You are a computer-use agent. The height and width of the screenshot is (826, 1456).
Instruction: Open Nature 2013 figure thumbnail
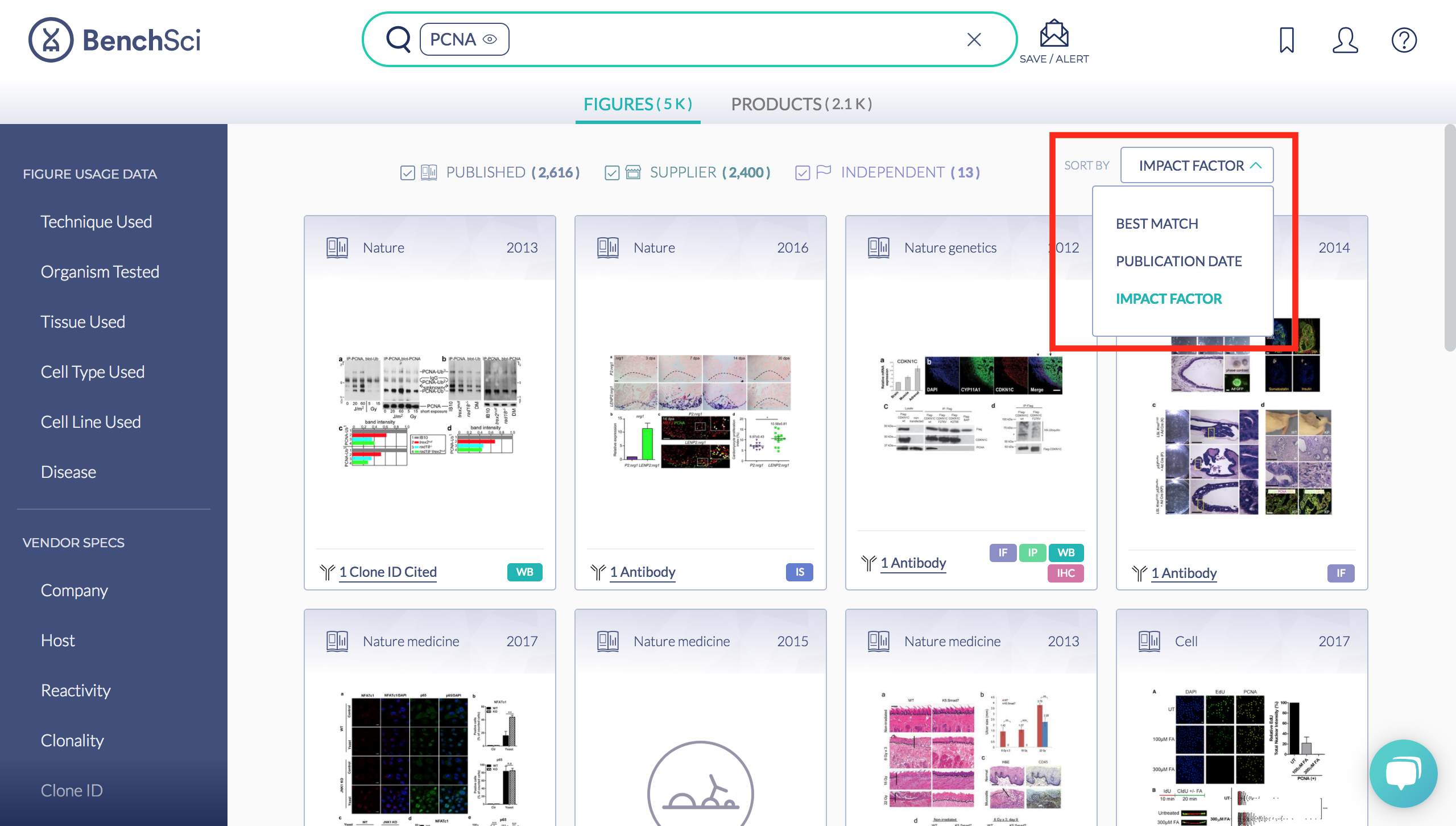pos(430,412)
